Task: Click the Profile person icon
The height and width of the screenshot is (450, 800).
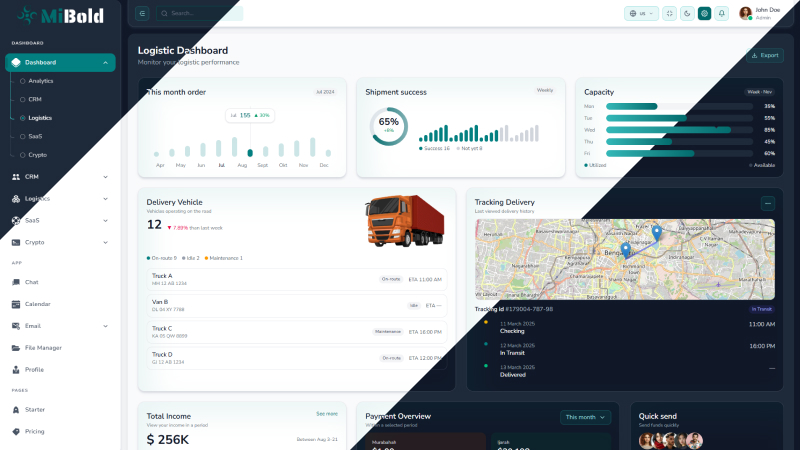Action: click(16, 370)
